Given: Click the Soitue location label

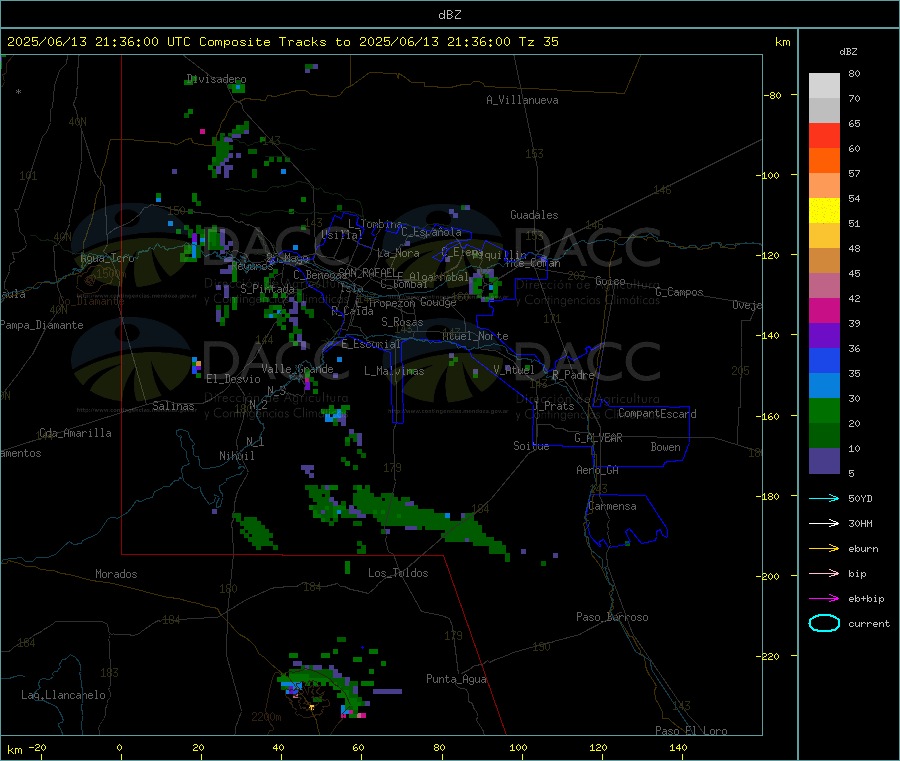Looking at the screenshot, I should pos(531,446).
